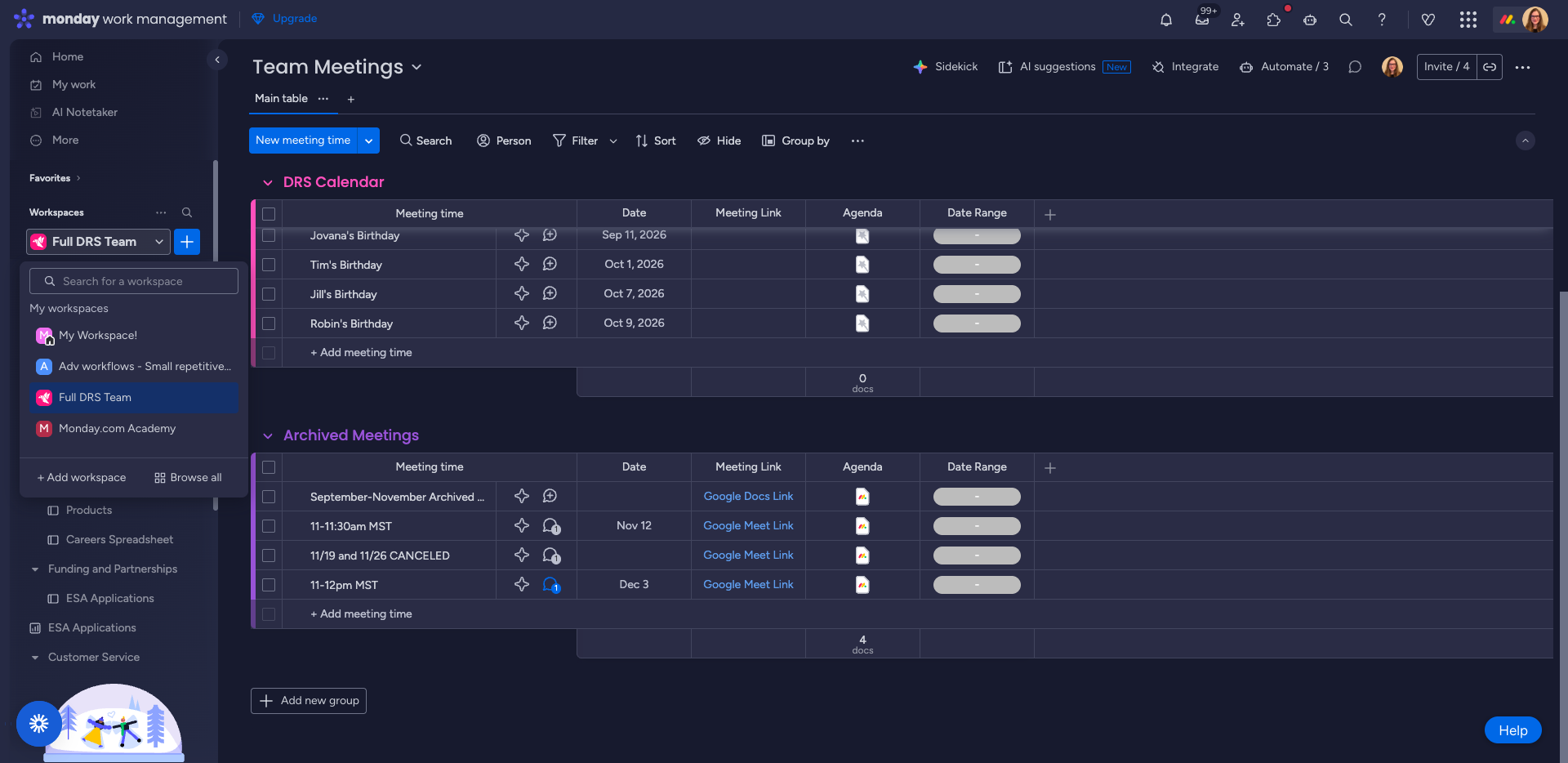Open the Google Docs Link
Screen dimensions: 1568x763
[748, 497]
